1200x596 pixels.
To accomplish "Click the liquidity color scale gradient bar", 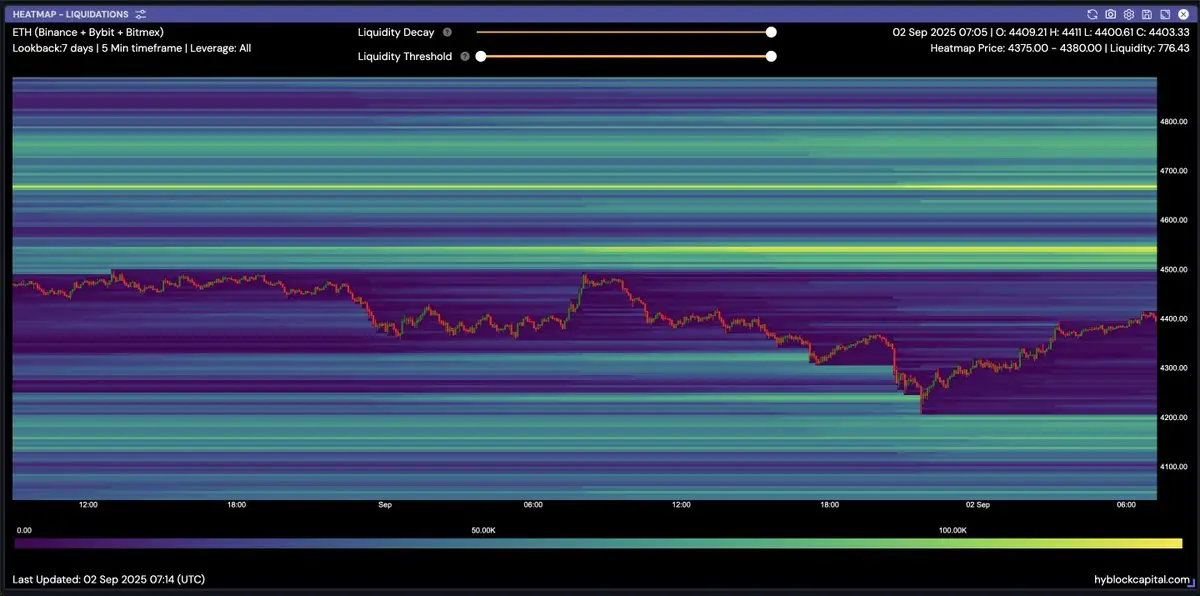I will [598, 543].
